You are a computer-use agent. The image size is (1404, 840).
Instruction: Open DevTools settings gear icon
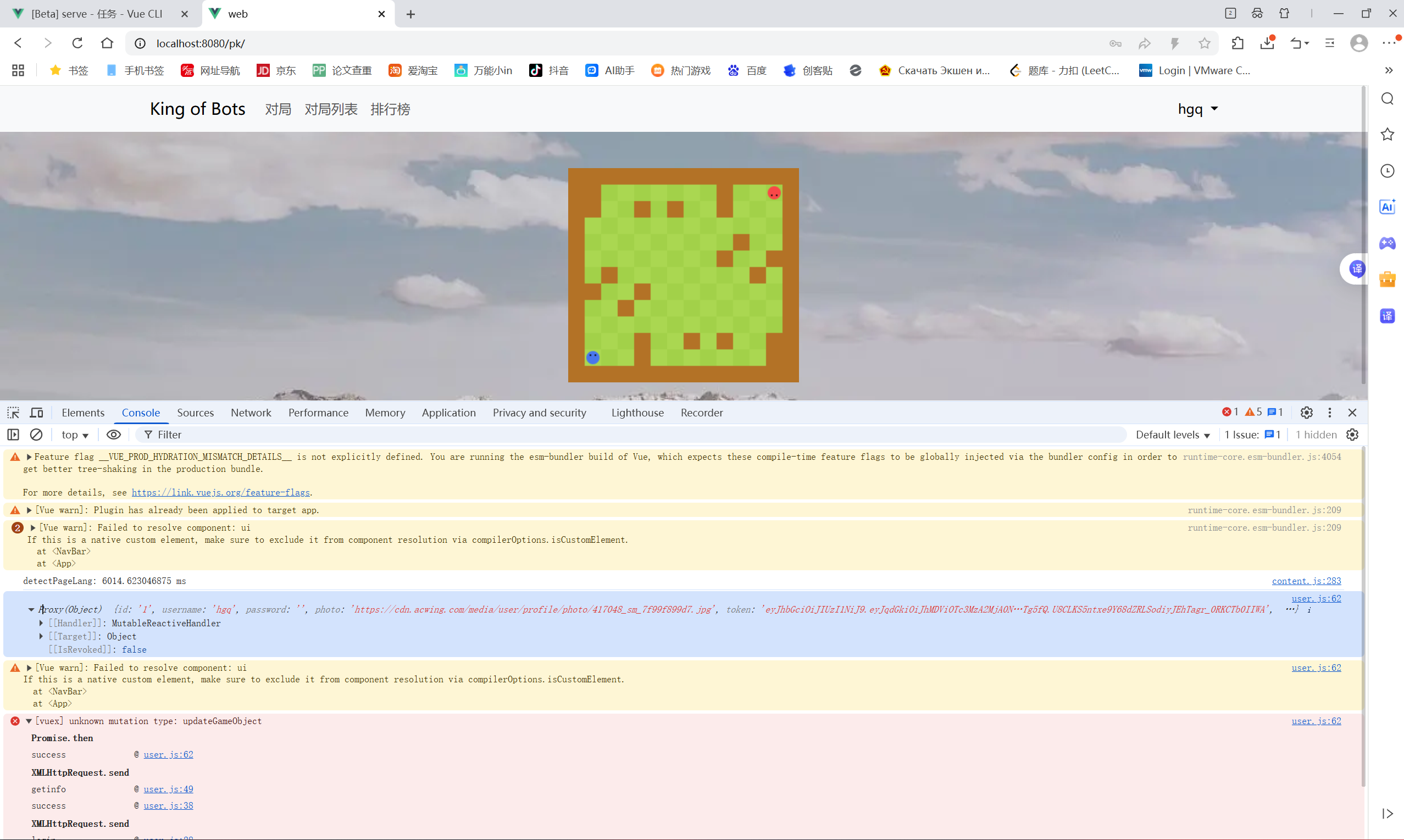1306,413
